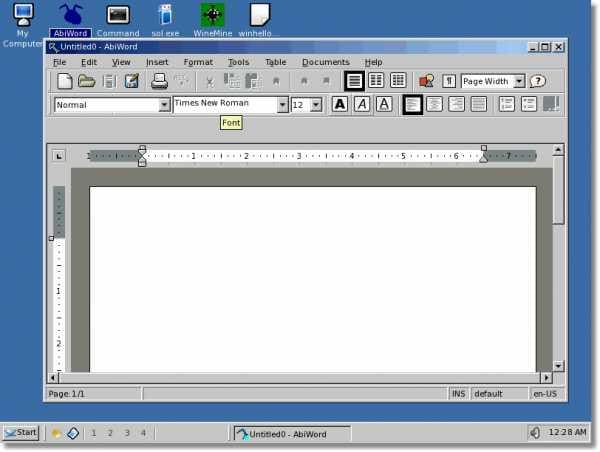Expand the Normal style dropdown arrow
Screen dimensions: 600x452
coord(164,104)
